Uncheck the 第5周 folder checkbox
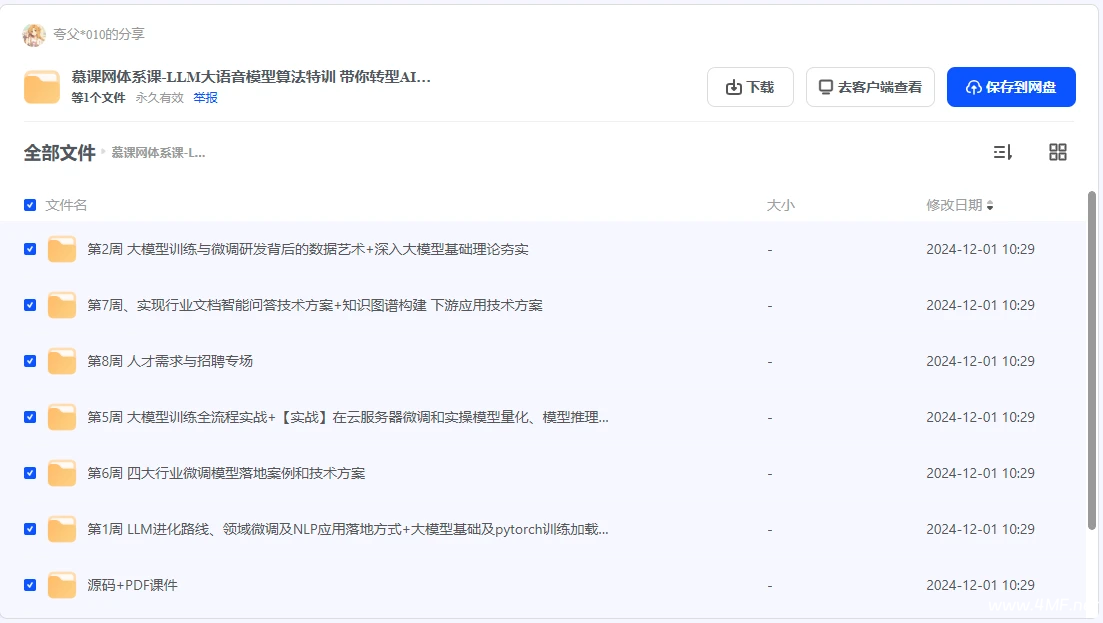Screen dimensions: 1103x623 30,417
